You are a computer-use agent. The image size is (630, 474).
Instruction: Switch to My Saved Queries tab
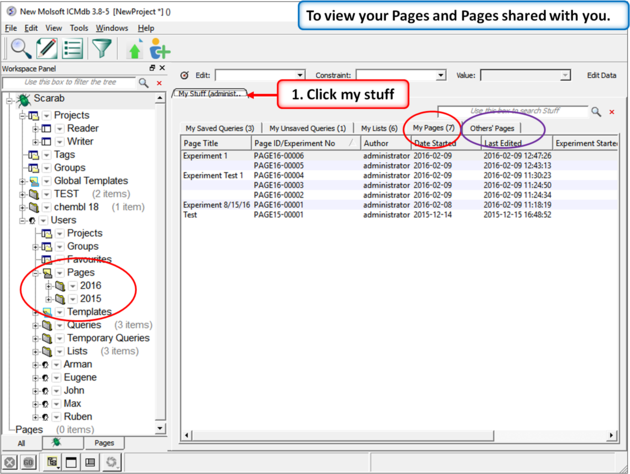click(219, 128)
